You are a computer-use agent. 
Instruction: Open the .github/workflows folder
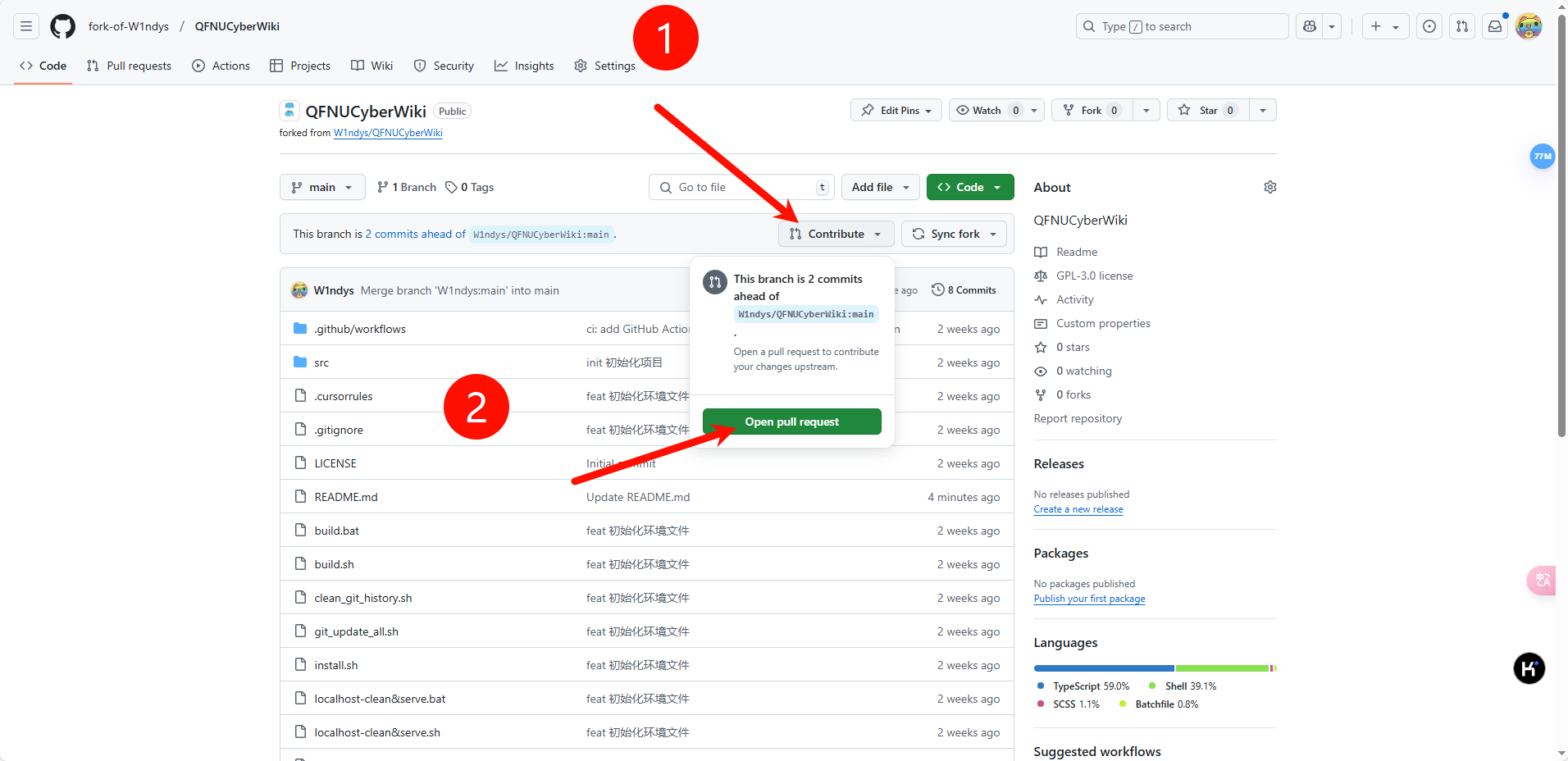point(360,329)
